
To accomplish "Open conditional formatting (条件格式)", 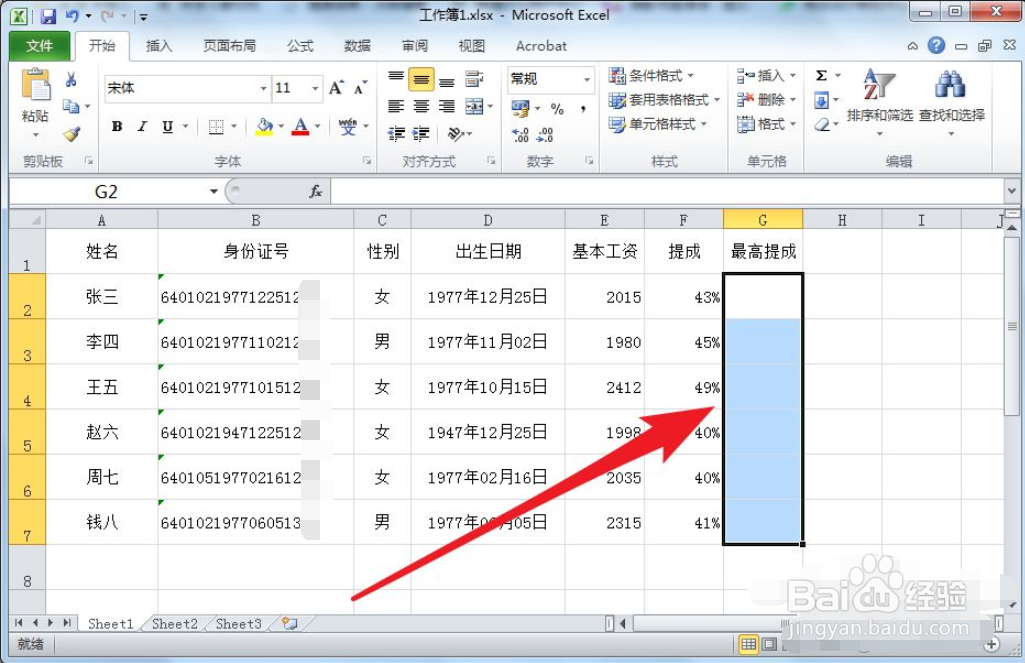I will tap(654, 76).
